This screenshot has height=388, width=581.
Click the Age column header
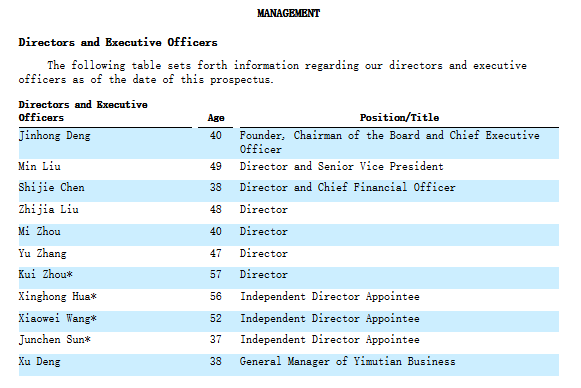click(216, 118)
